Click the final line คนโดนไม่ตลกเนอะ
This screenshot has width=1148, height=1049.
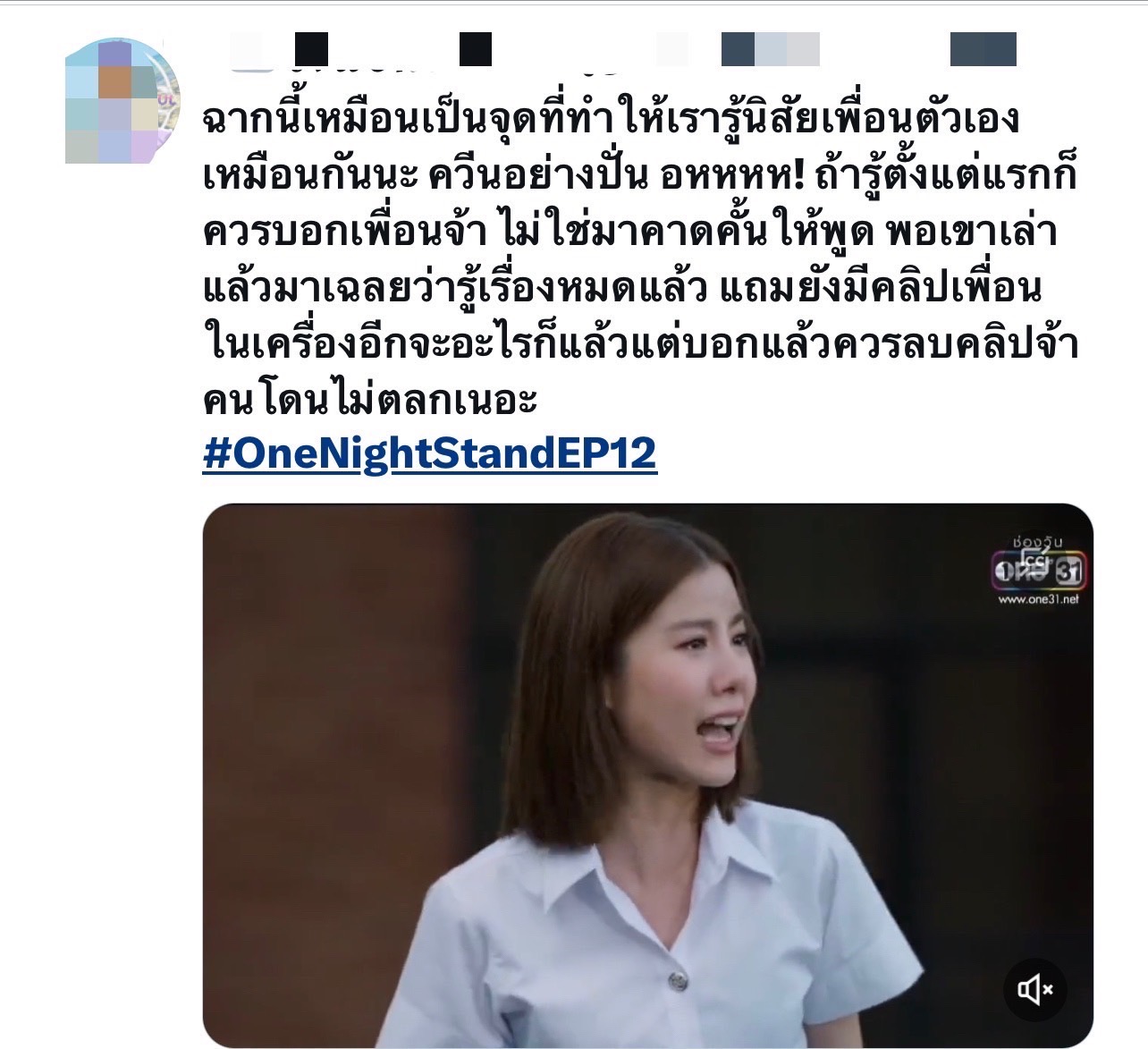[370, 402]
